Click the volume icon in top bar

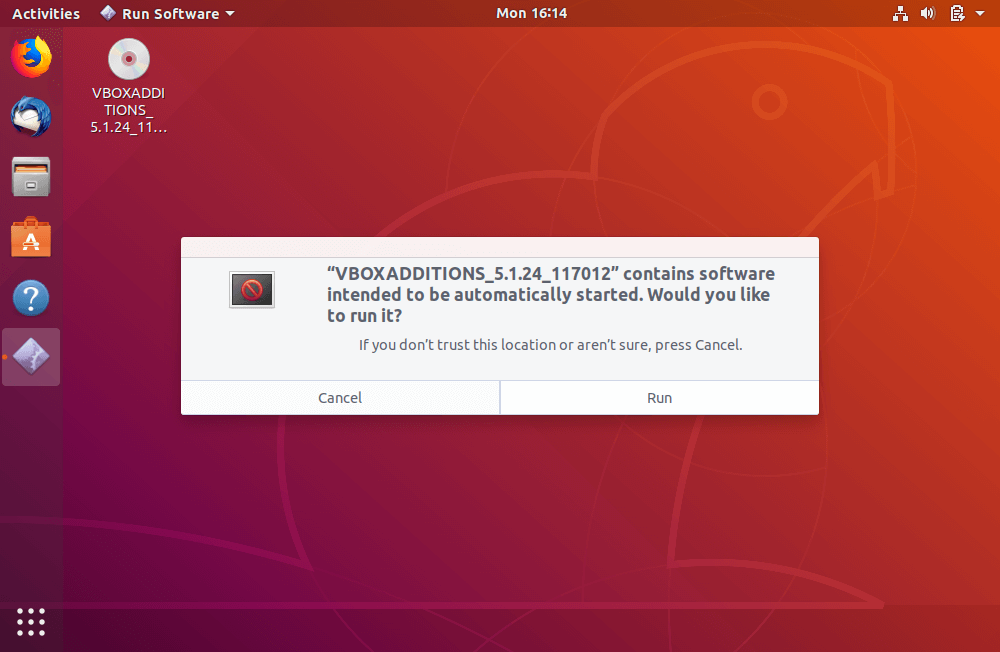(928, 13)
